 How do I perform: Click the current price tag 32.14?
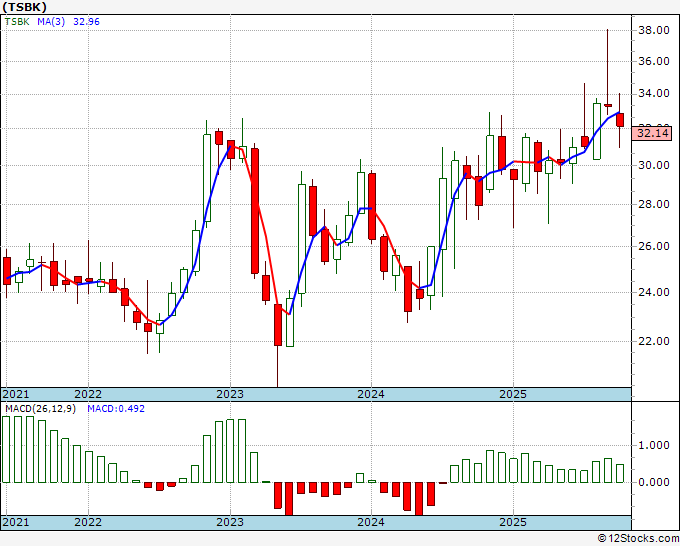(652, 133)
